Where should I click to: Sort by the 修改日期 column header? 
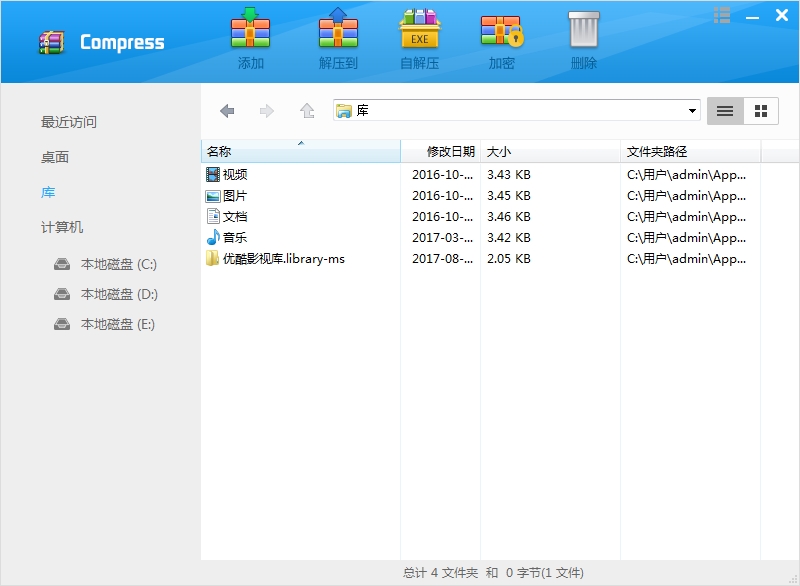pyautogui.click(x=441, y=151)
